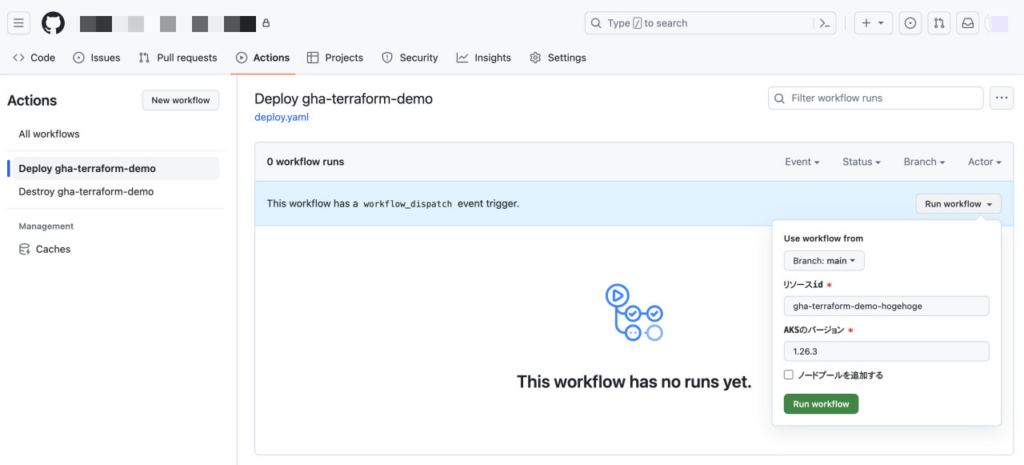Click the リソースid input field
The height and width of the screenshot is (465, 1024).
(x=886, y=306)
